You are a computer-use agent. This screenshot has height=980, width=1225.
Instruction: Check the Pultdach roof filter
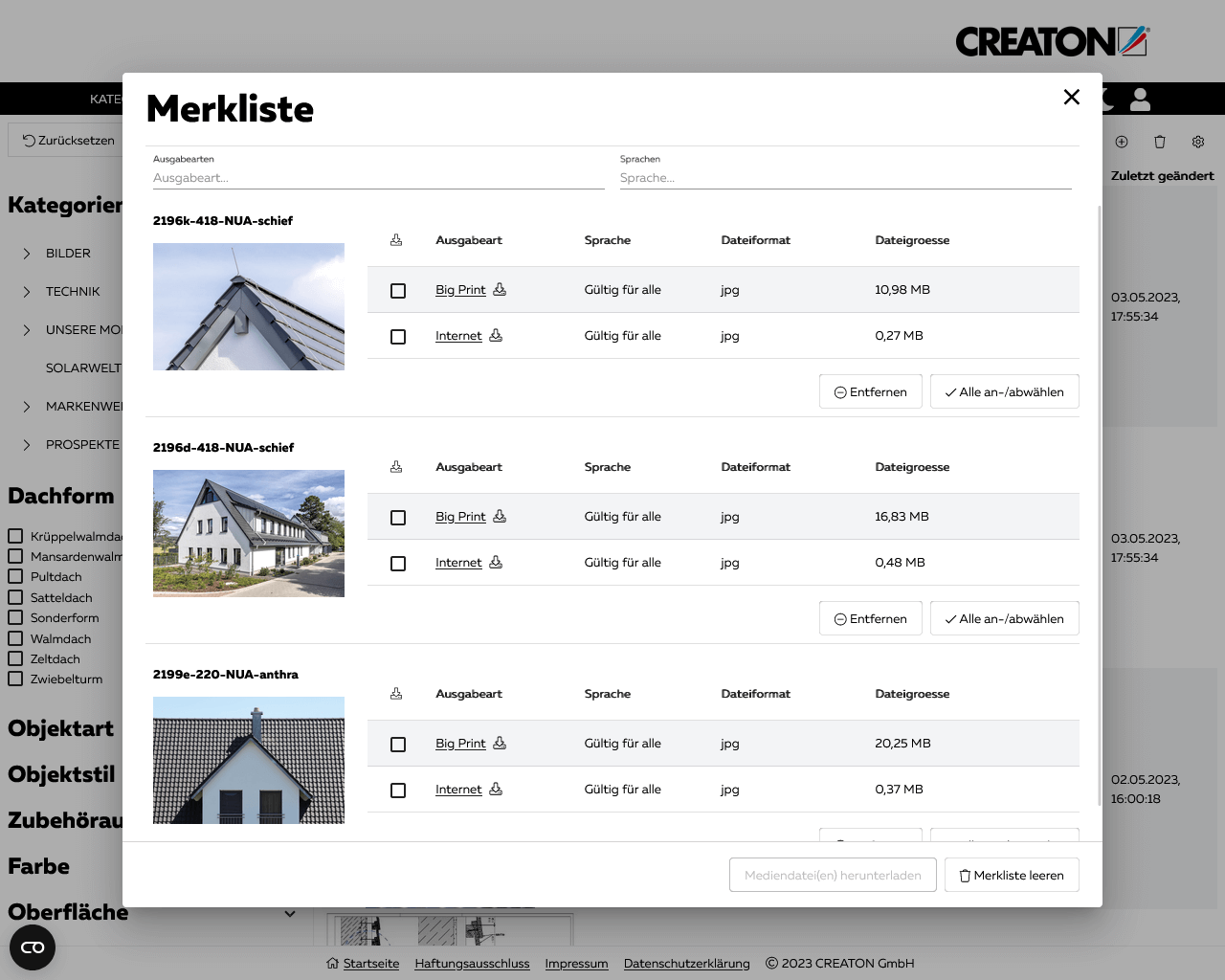[15, 576]
